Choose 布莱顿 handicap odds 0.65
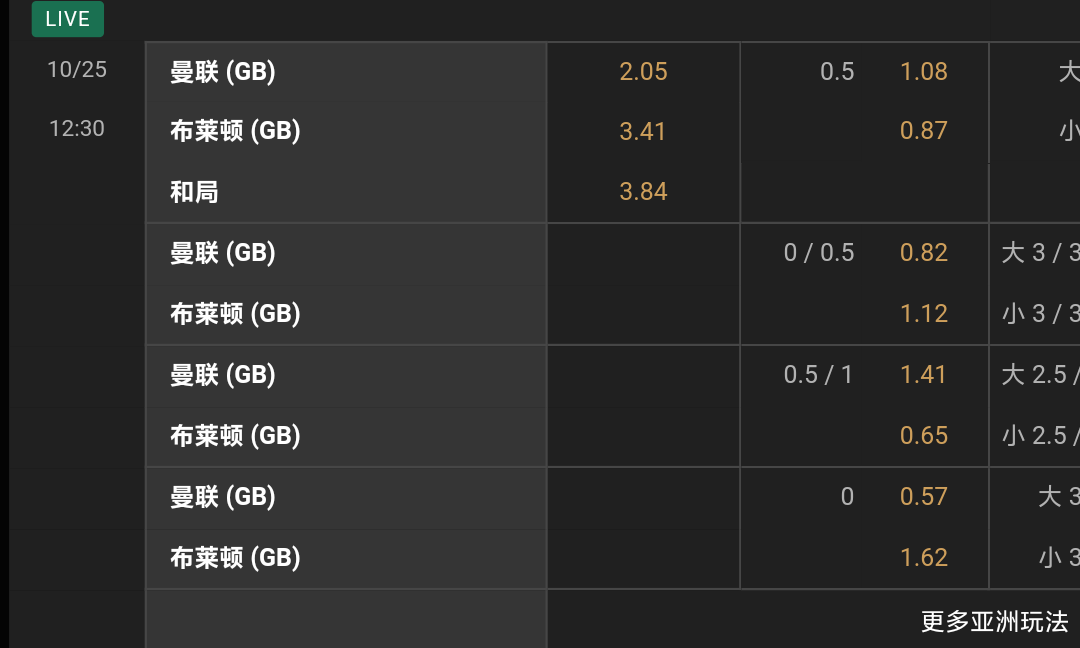The image size is (1080, 648). [923, 436]
